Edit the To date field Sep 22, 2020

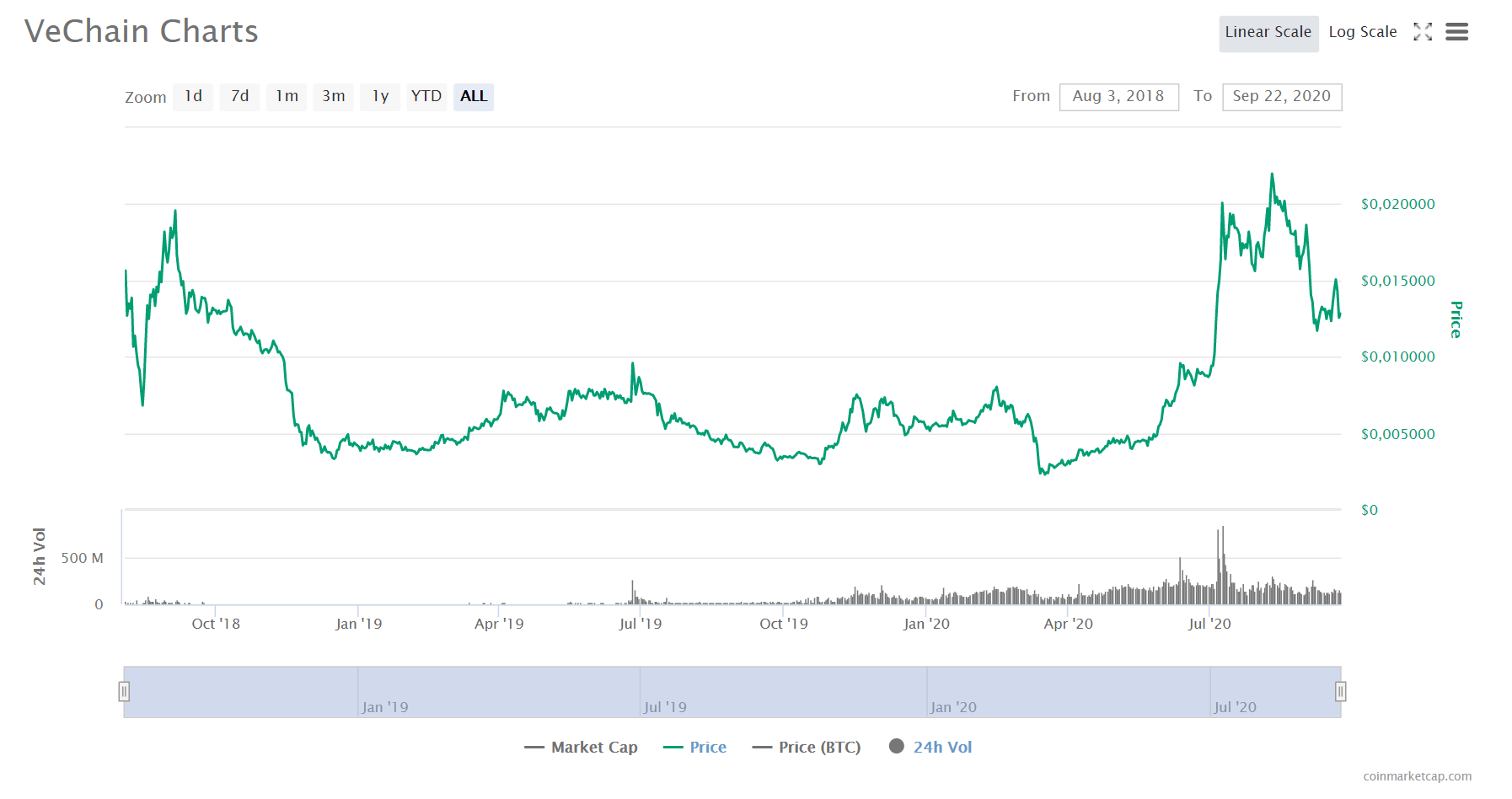tap(1282, 96)
